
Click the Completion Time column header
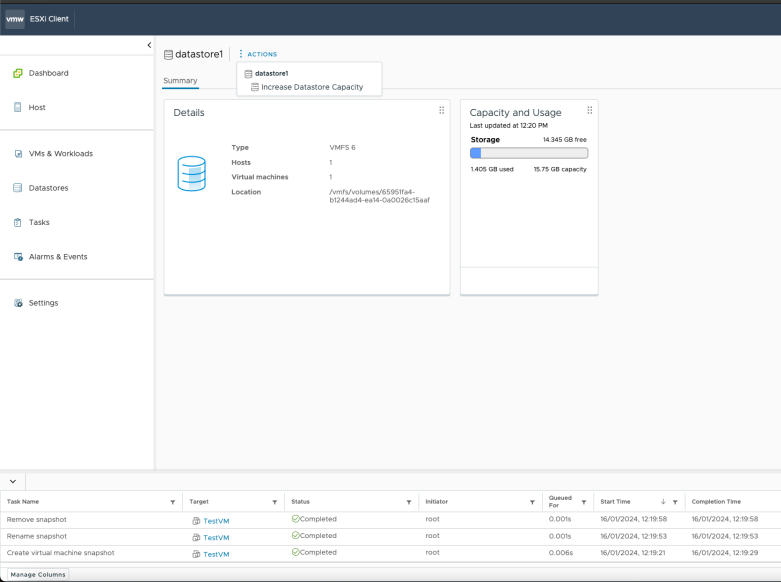tap(716, 502)
